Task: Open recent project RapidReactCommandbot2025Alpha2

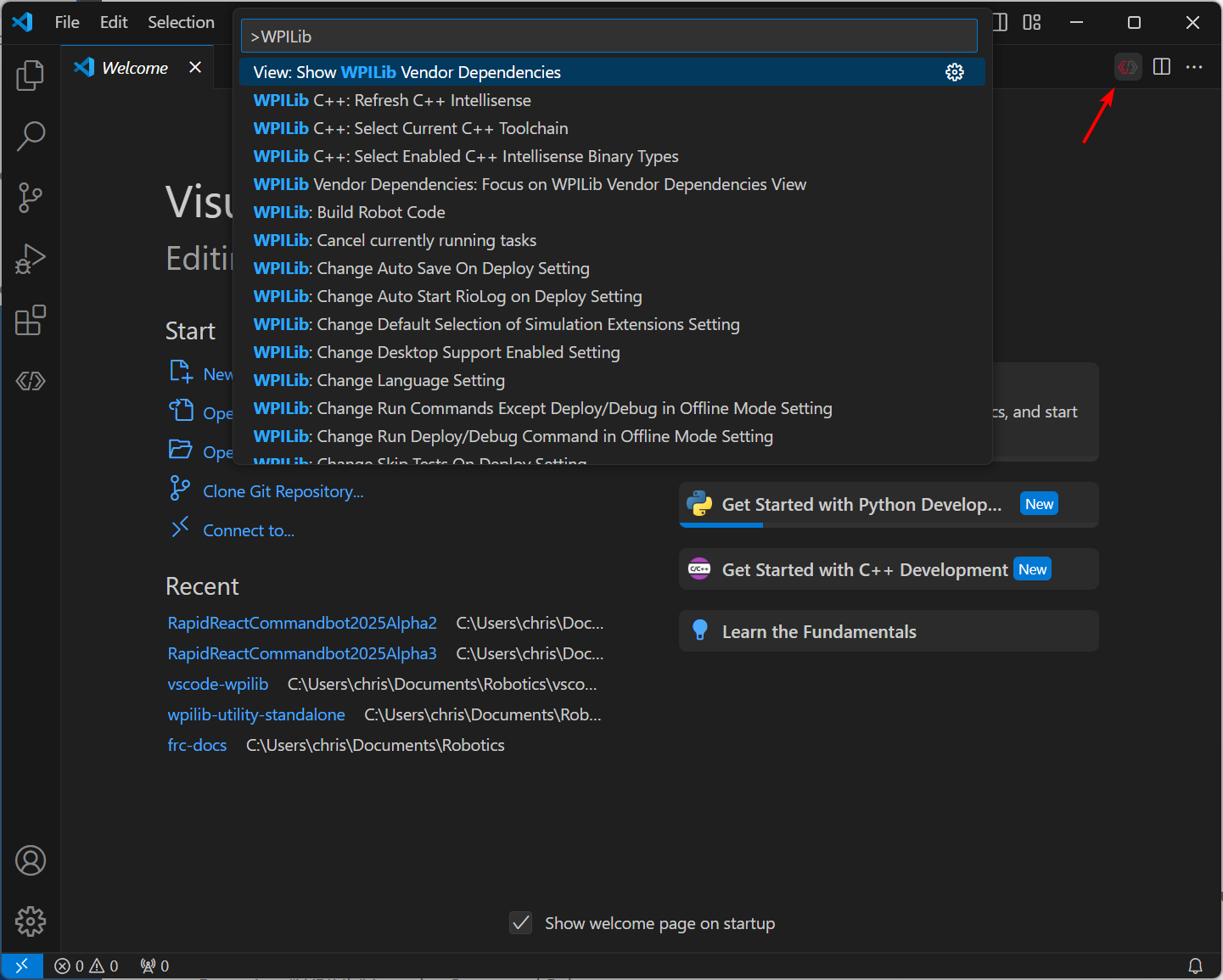Action: tap(302, 623)
